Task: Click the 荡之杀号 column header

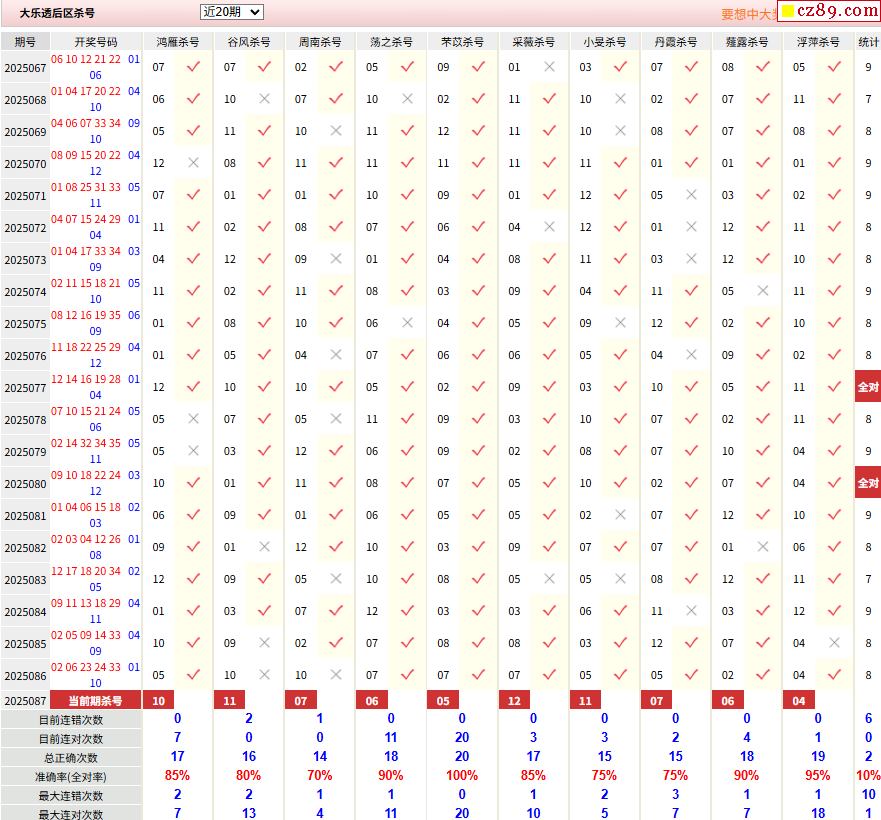Action: pyautogui.click(x=391, y=42)
